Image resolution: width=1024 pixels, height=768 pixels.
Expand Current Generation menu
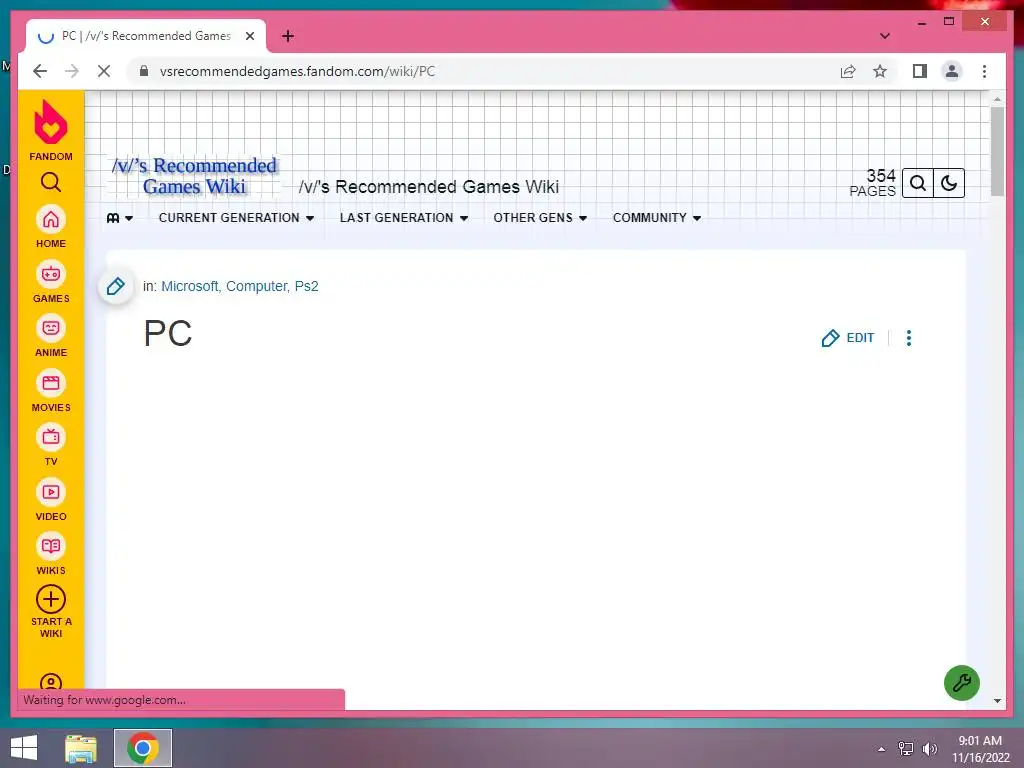[x=236, y=218]
